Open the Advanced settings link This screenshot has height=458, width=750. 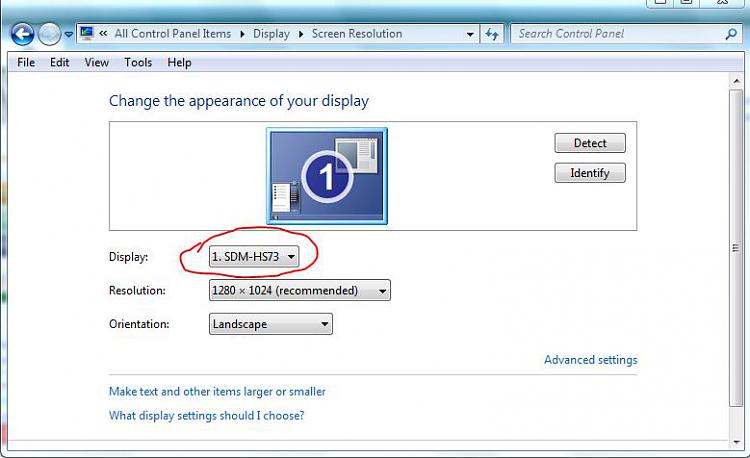coord(591,360)
